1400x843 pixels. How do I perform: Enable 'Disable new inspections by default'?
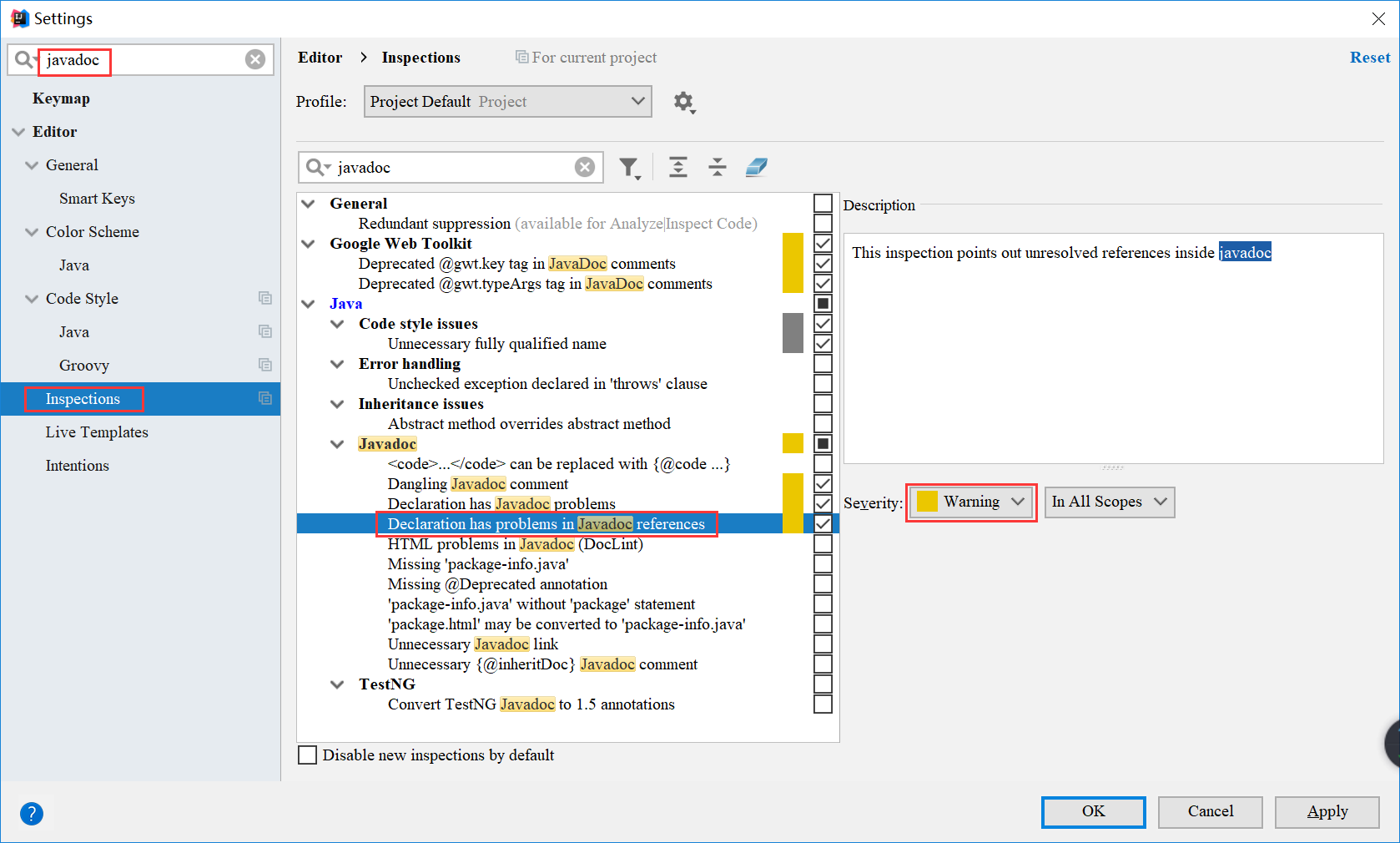pyautogui.click(x=307, y=755)
